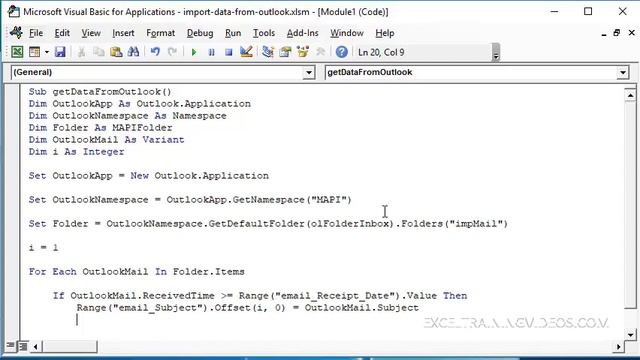Click the Paste clipboard icon
The image size is (640, 360).
116,52
